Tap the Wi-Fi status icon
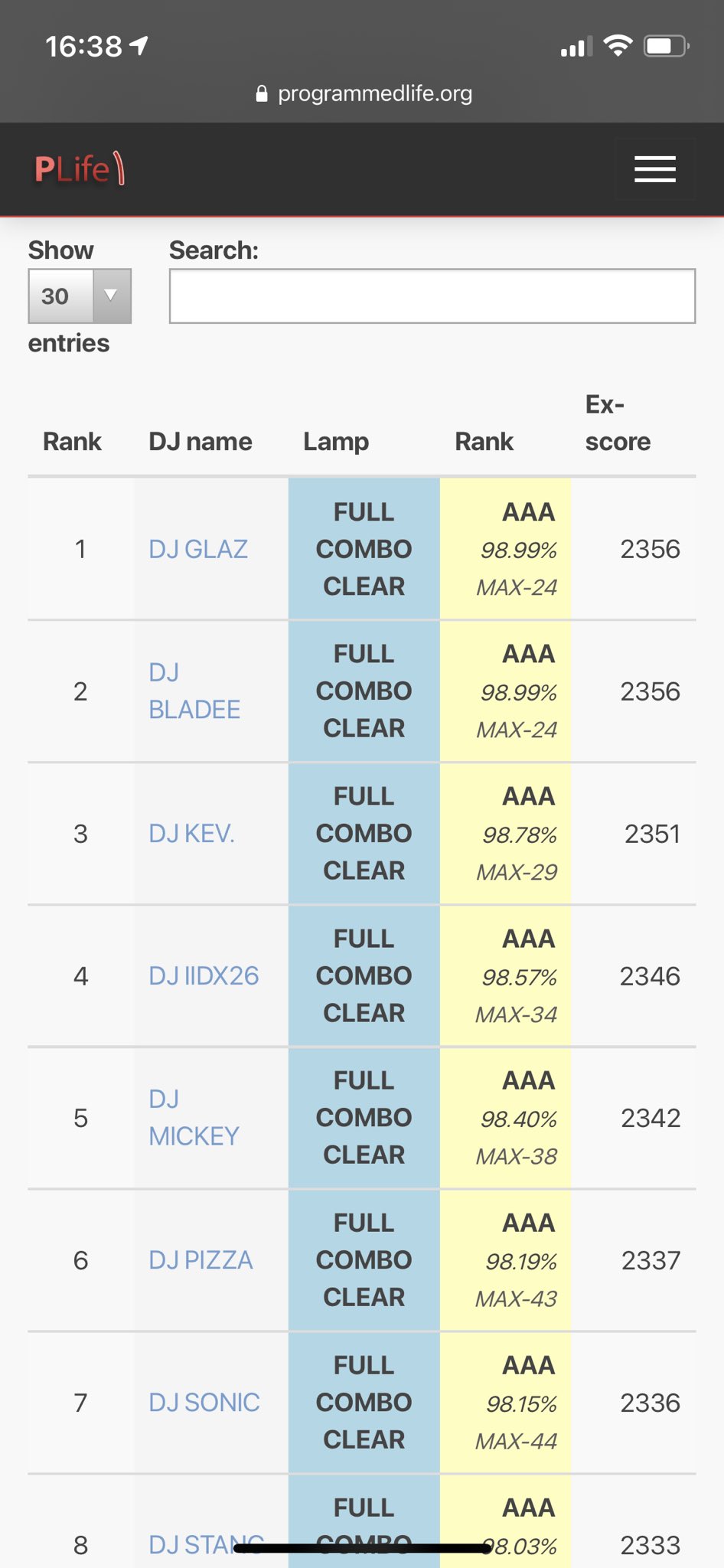724x1568 pixels. coord(618,46)
